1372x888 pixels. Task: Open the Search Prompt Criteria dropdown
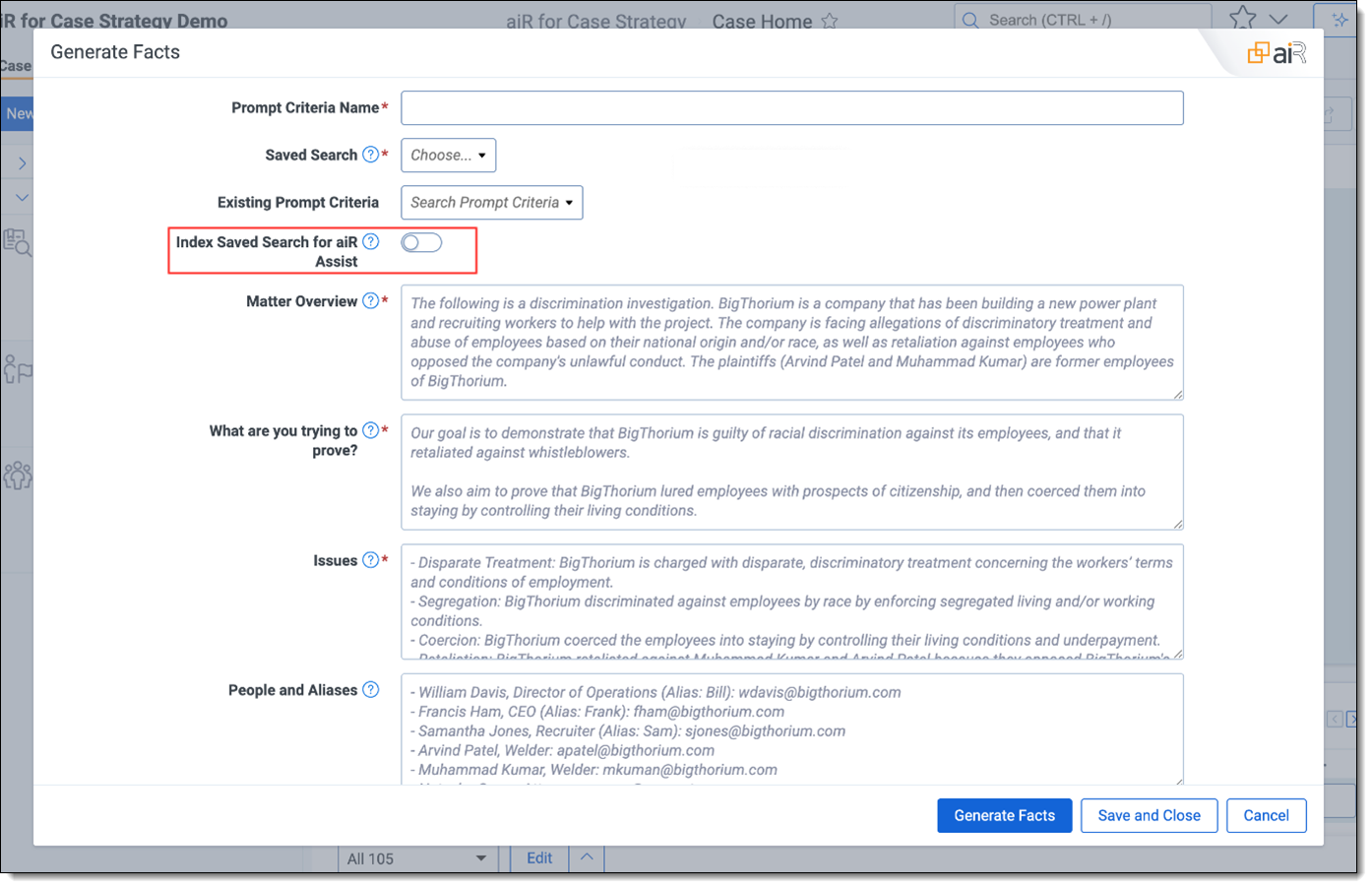[491, 203]
